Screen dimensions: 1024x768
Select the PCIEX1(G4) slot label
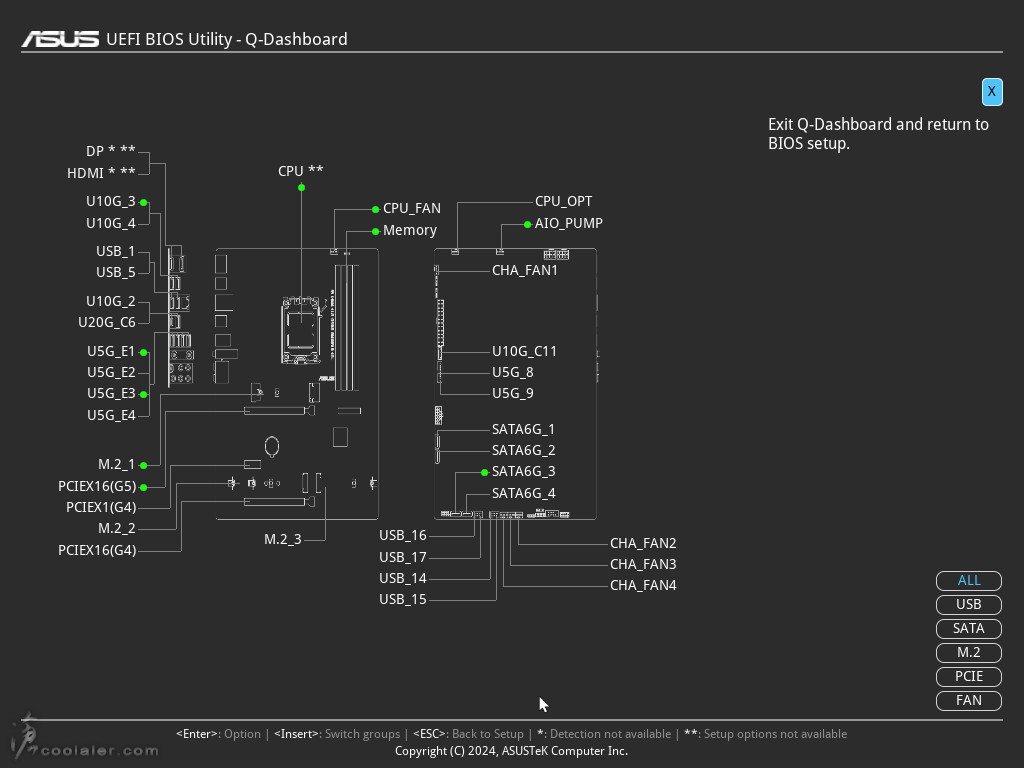pyautogui.click(x=101, y=507)
